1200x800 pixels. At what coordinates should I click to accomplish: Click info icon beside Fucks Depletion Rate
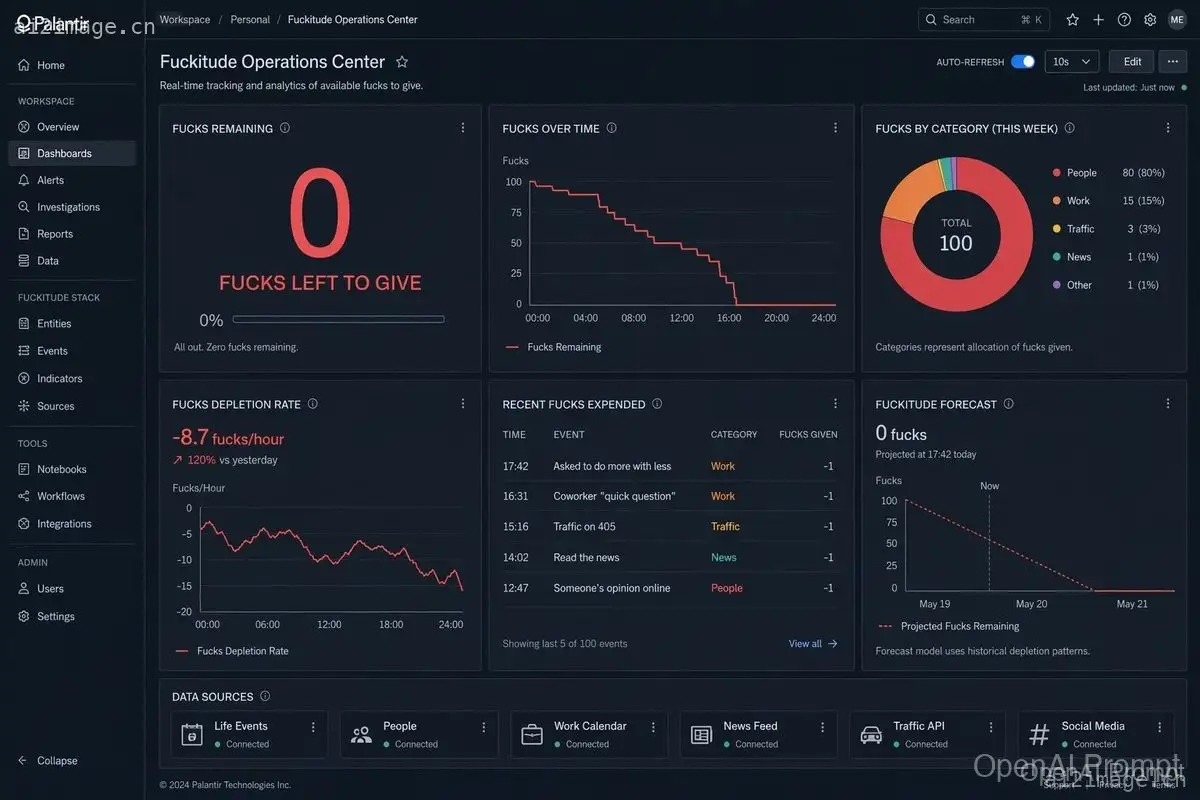[313, 404]
